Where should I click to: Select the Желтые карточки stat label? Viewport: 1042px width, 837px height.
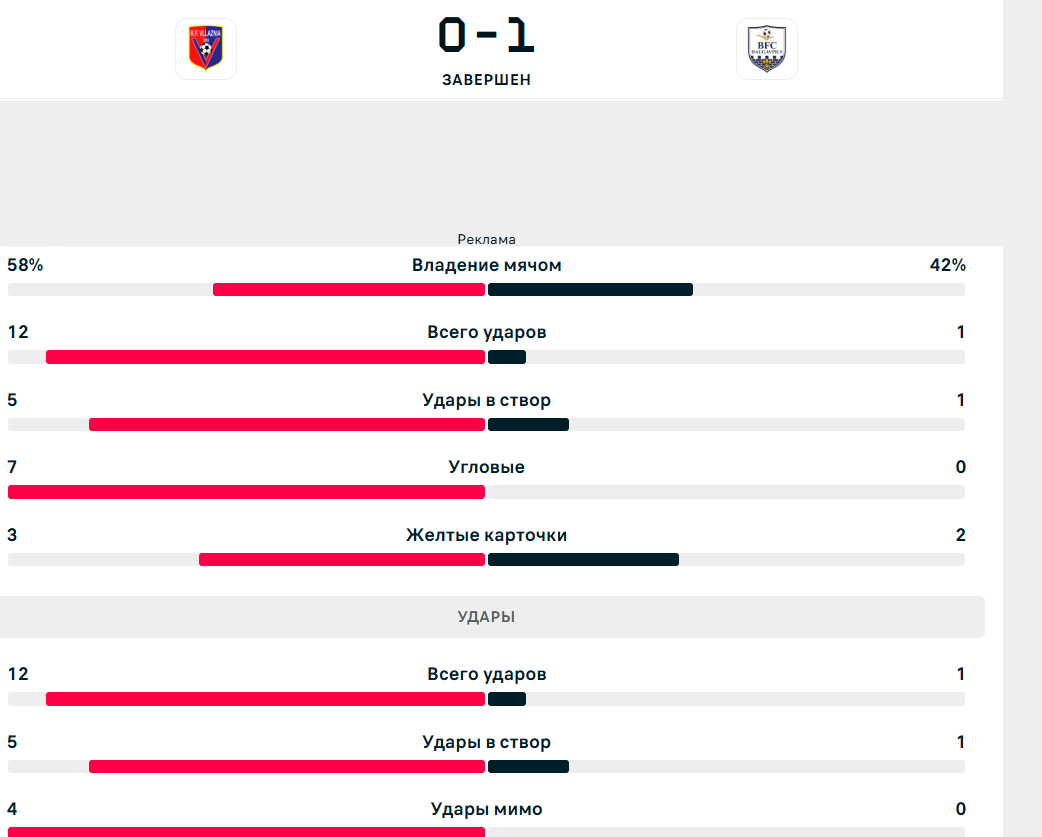(486, 535)
